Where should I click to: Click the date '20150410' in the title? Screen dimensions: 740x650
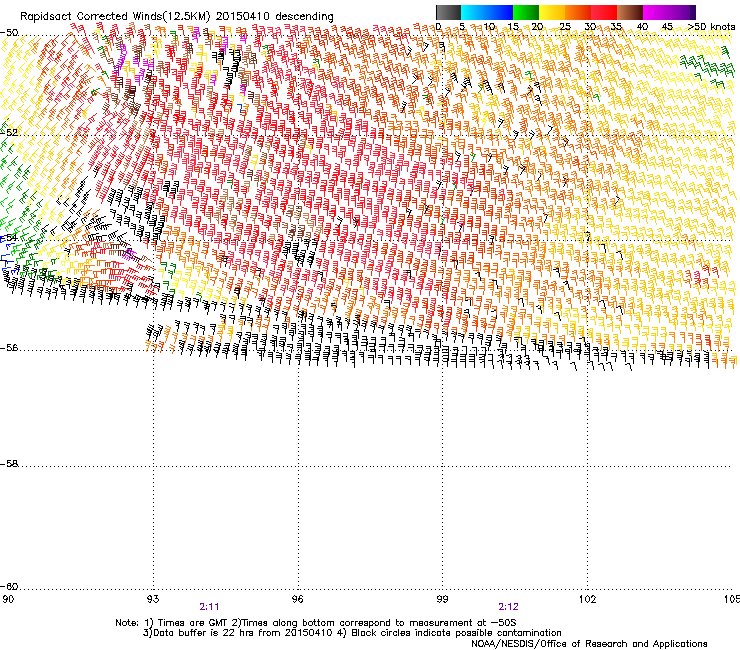coord(243,17)
